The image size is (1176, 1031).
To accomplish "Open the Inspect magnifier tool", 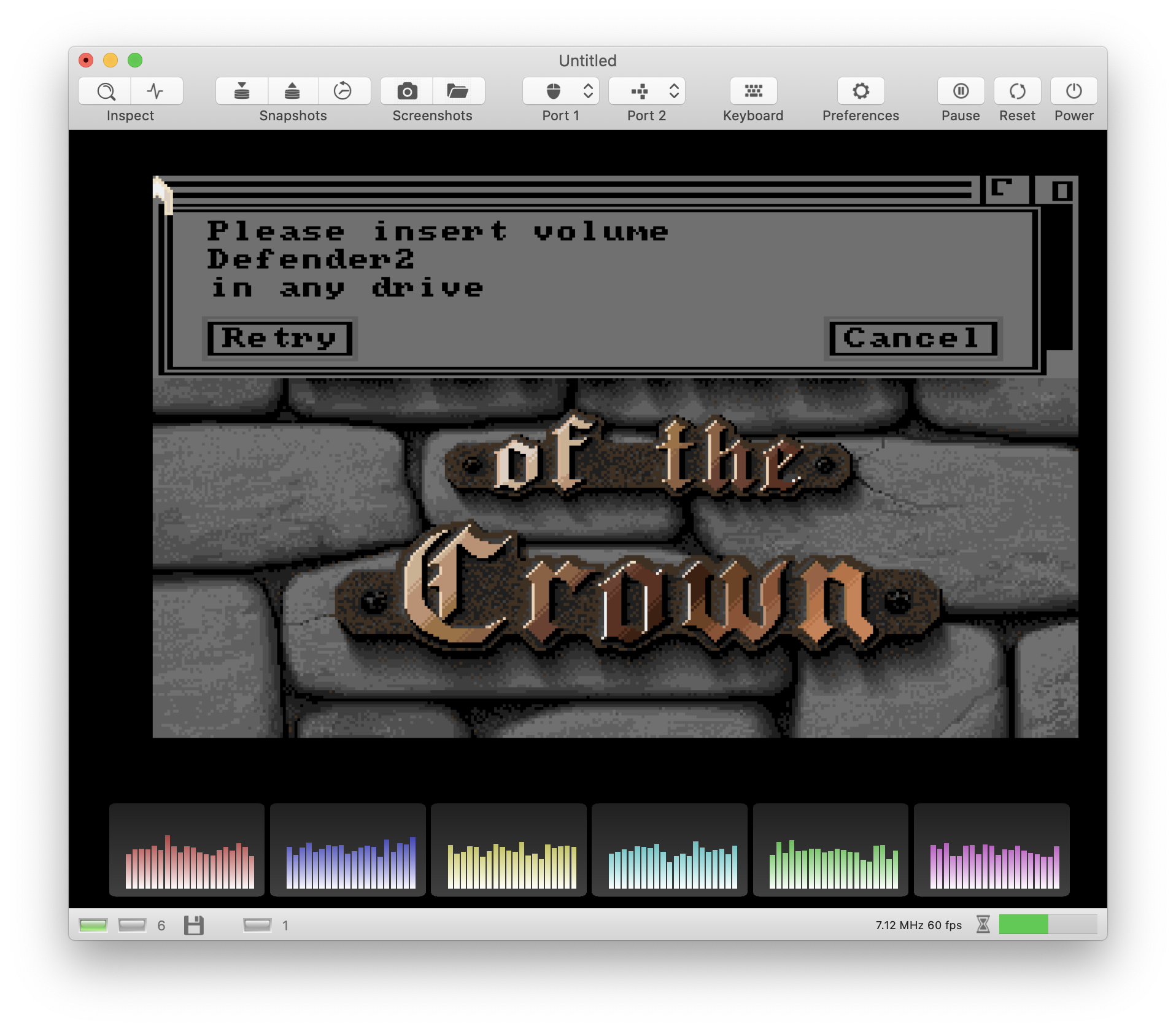I will point(105,91).
